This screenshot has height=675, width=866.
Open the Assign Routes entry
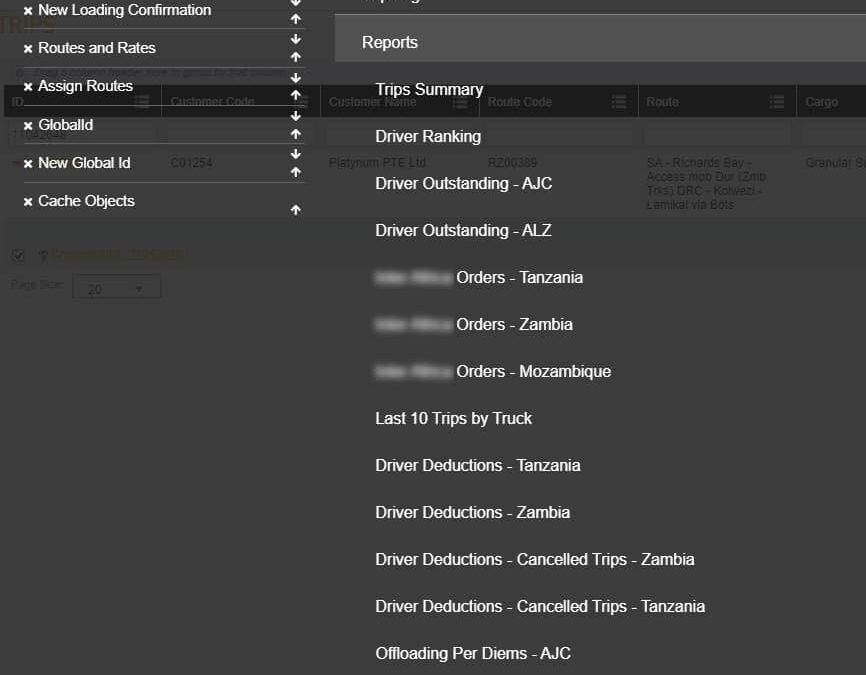coord(86,86)
